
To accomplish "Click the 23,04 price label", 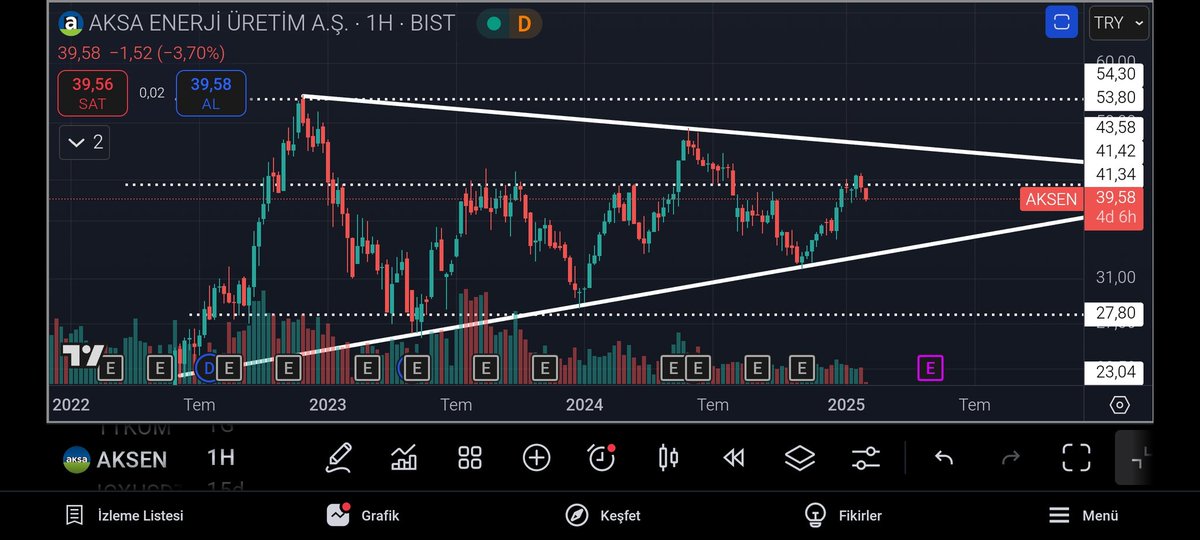I will (x=1116, y=373).
